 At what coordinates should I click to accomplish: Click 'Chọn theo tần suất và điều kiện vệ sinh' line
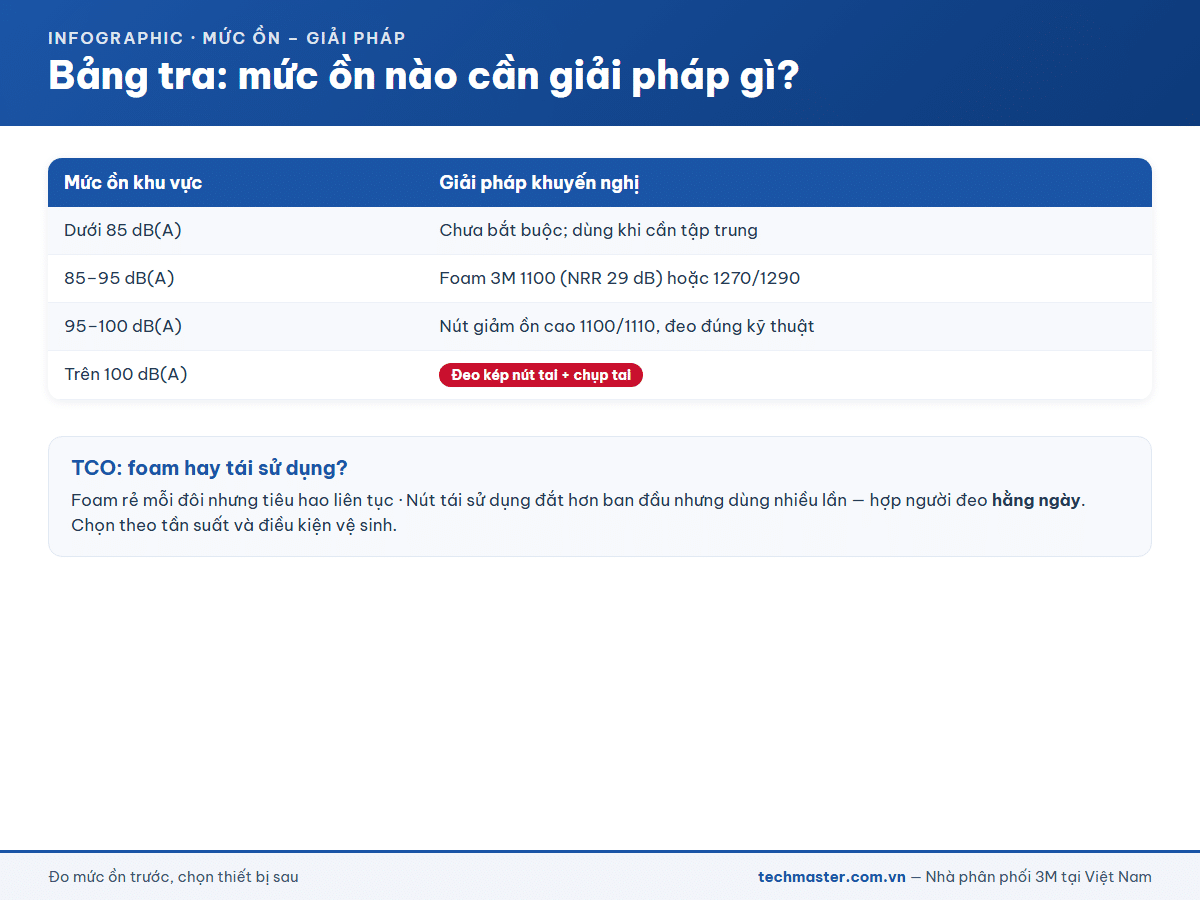[234, 525]
